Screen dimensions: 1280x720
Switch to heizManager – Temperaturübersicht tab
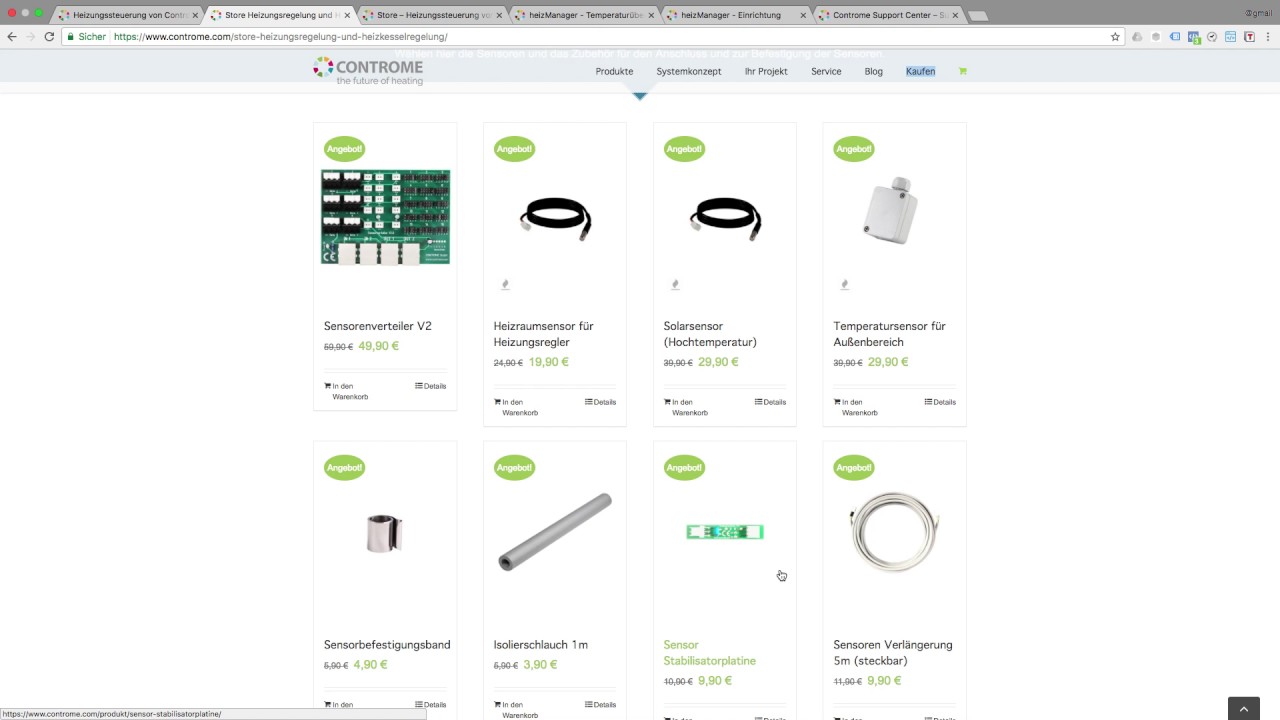[x=584, y=15]
